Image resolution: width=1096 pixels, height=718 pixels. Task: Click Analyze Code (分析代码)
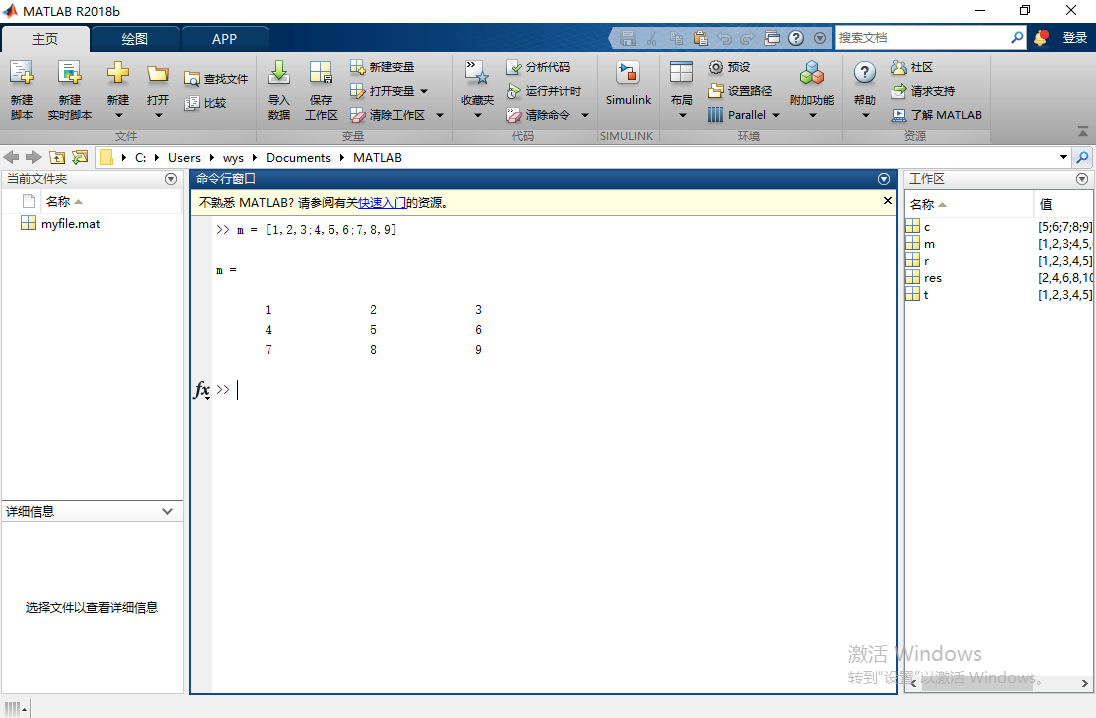pos(538,67)
